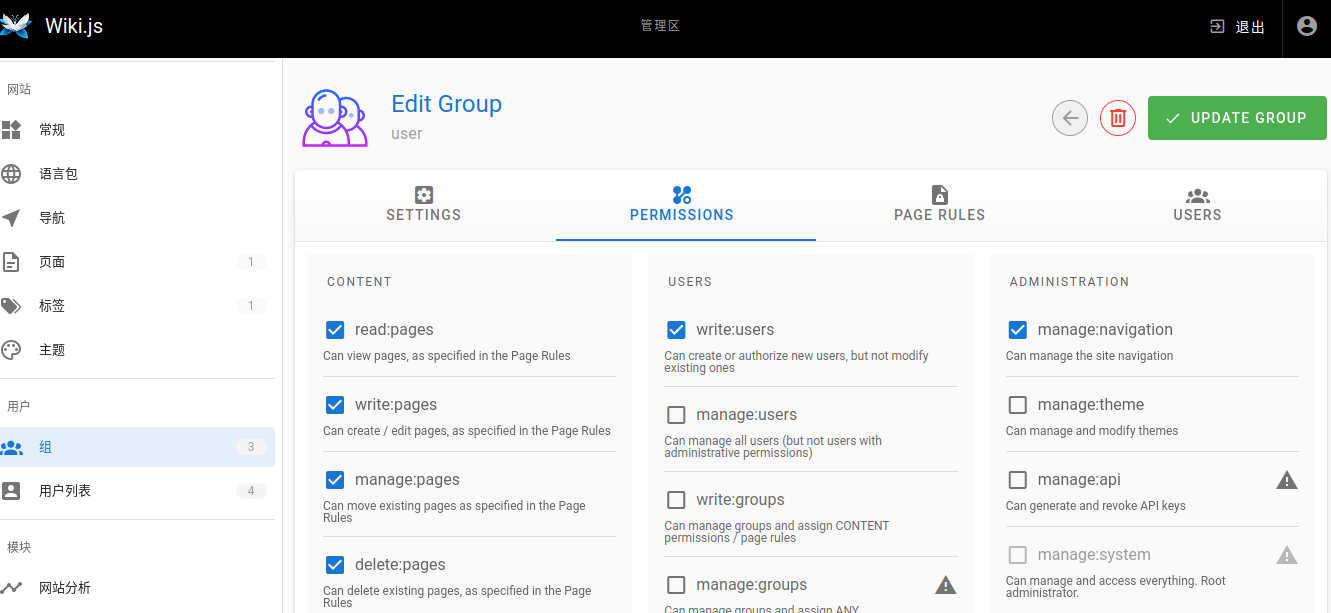Switch to the SETTINGS tab
The height and width of the screenshot is (613, 1331).
[423, 205]
